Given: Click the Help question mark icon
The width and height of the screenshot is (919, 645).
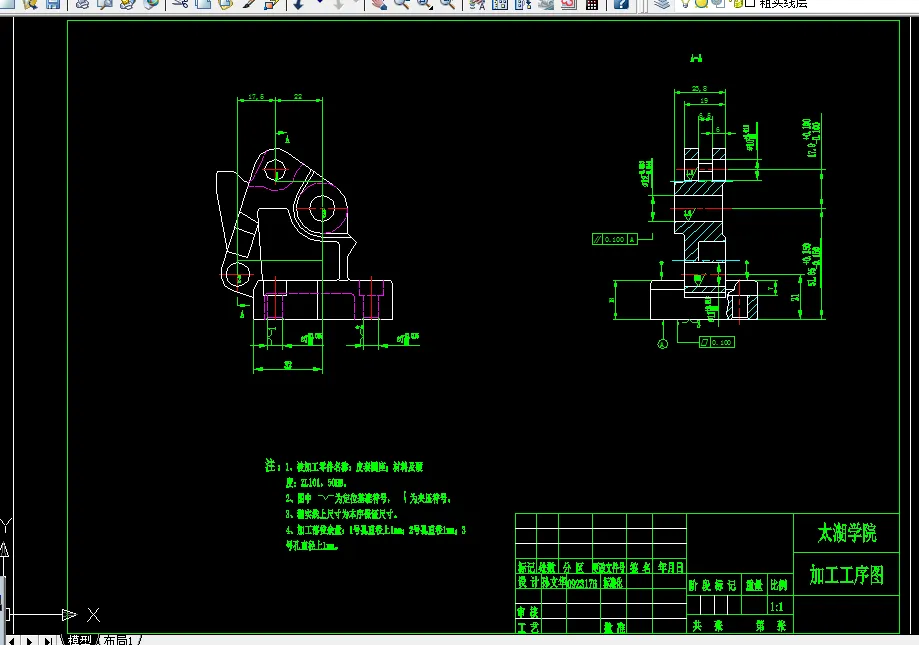Looking at the screenshot, I should pyautogui.click(x=621, y=4).
